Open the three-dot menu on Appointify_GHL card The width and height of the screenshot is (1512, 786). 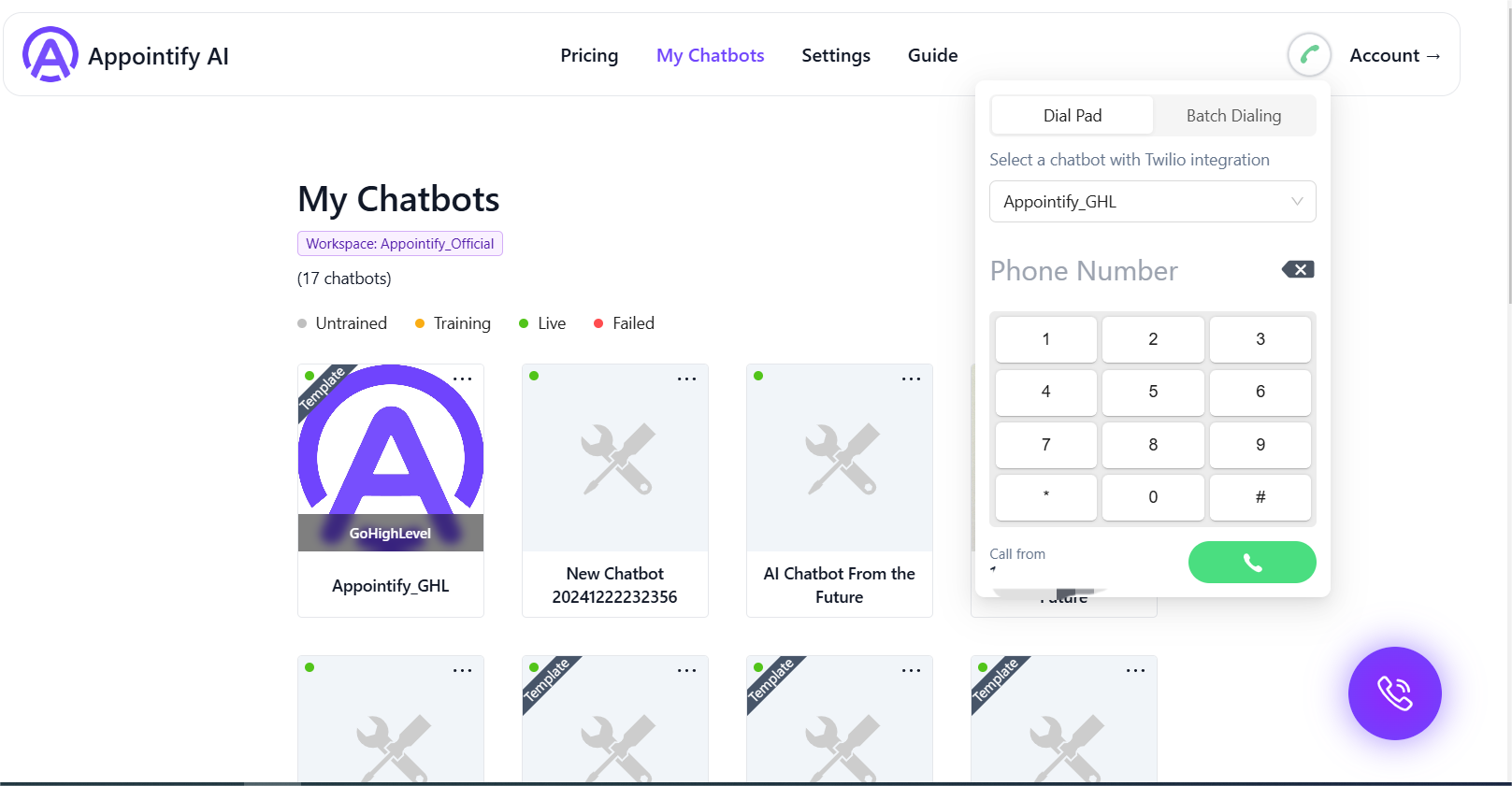coord(463,379)
